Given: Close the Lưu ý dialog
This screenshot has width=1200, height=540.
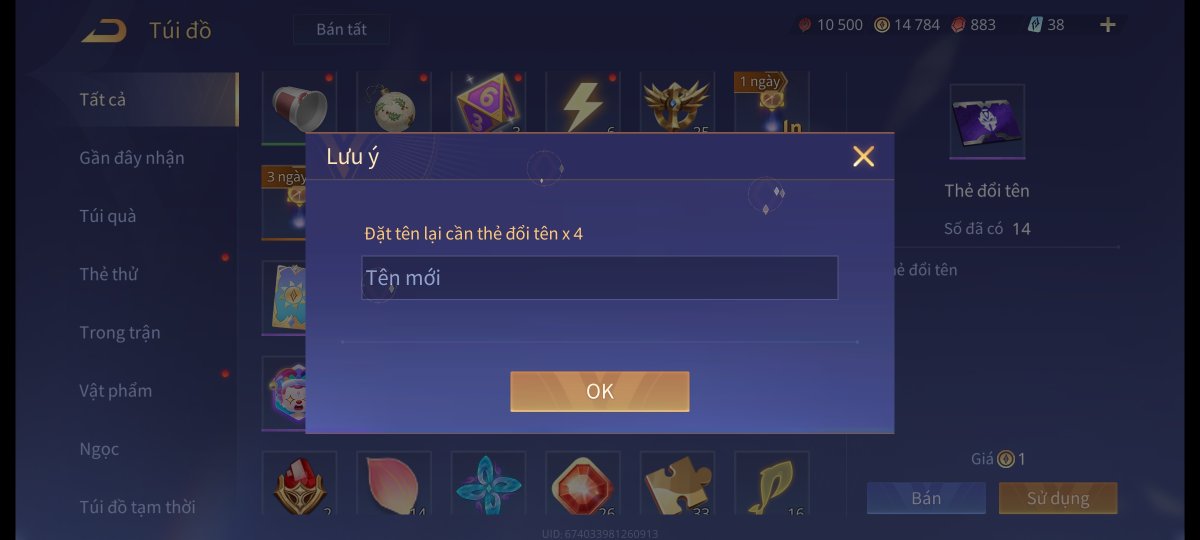Looking at the screenshot, I should tap(863, 156).
